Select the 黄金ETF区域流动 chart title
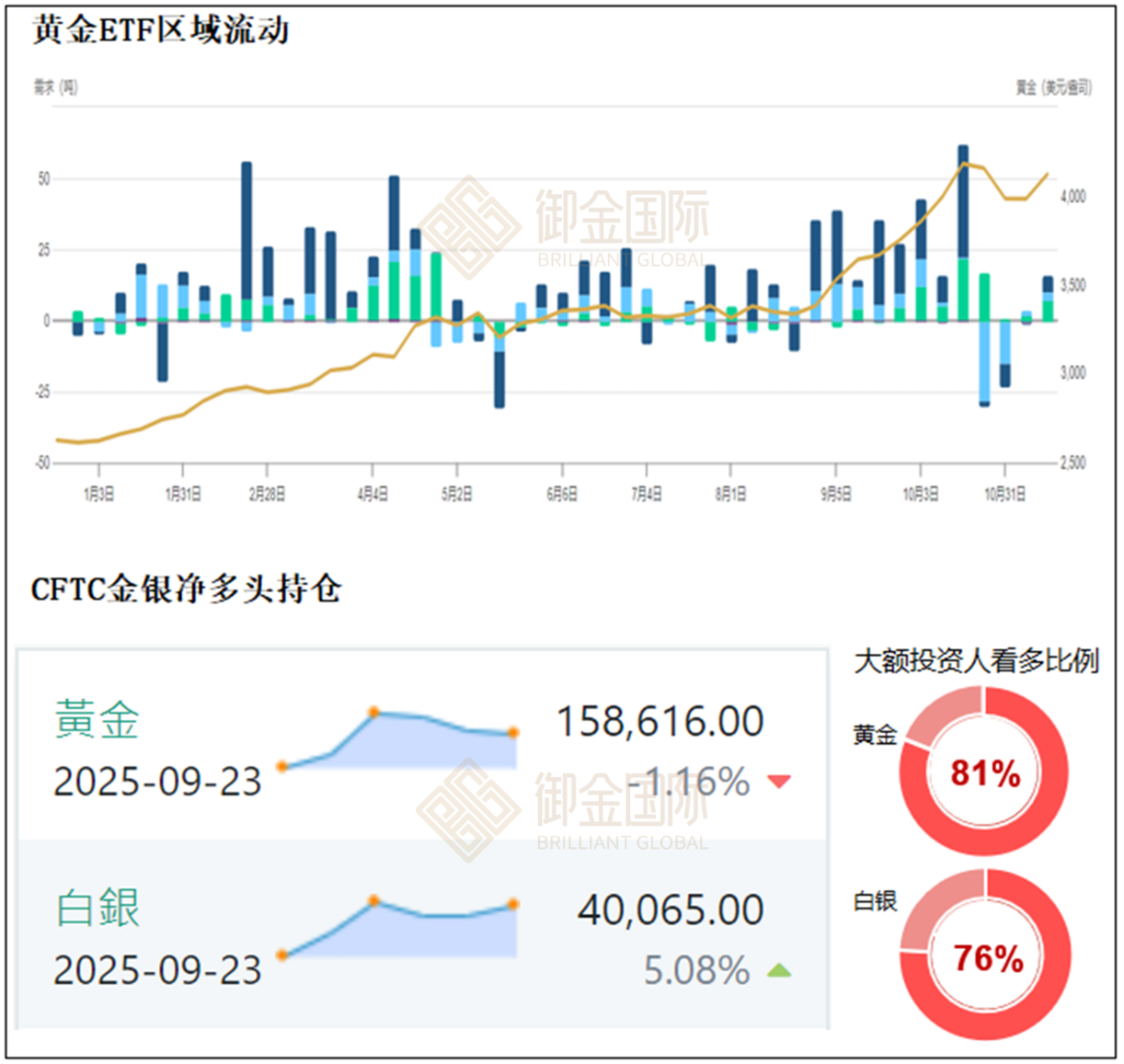The height and width of the screenshot is (1064, 1124). [x=160, y=31]
